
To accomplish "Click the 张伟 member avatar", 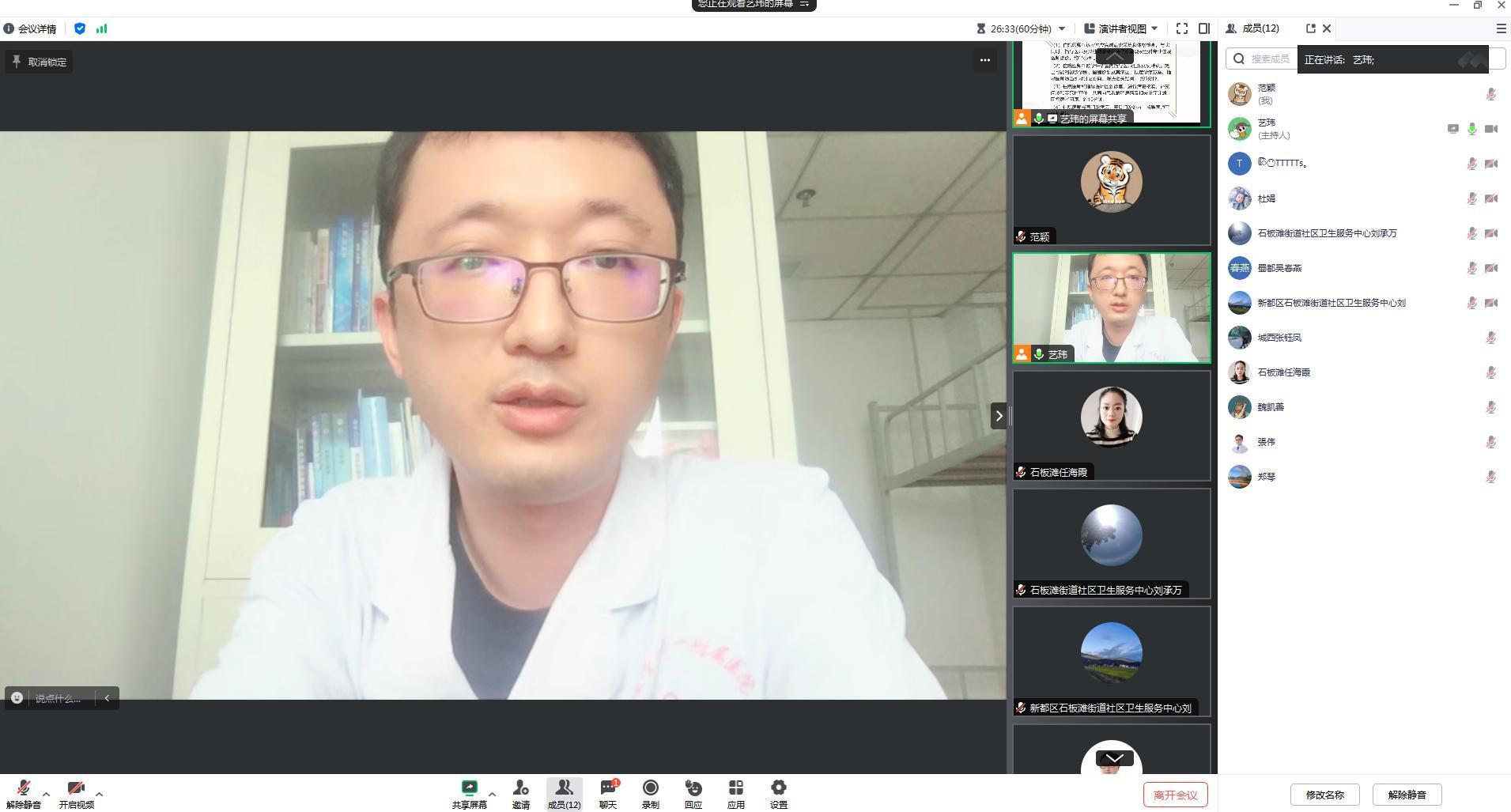I will pyautogui.click(x=1239, y=442).
